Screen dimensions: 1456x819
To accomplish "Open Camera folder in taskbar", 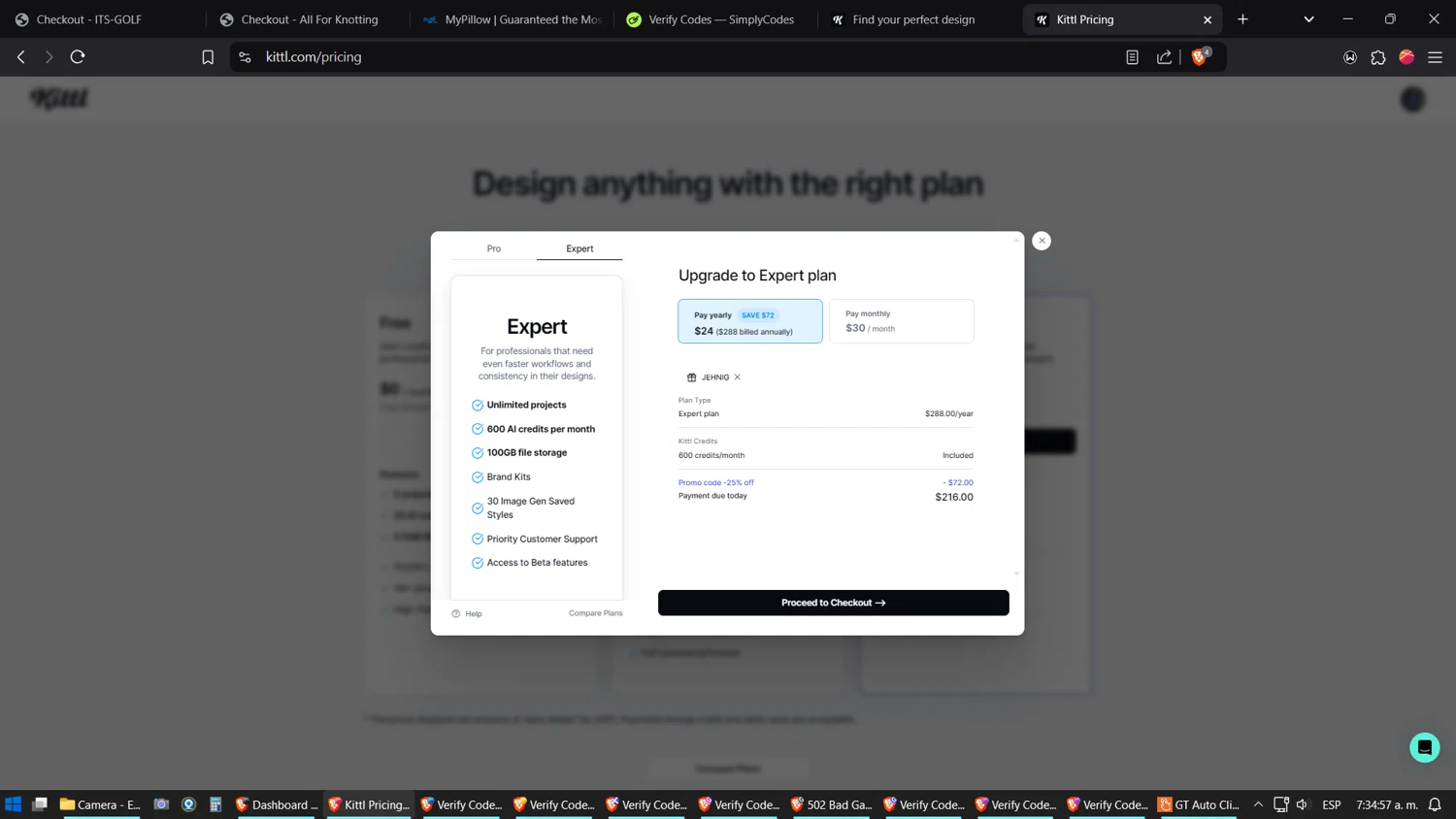I will click(x=100, y=804).
